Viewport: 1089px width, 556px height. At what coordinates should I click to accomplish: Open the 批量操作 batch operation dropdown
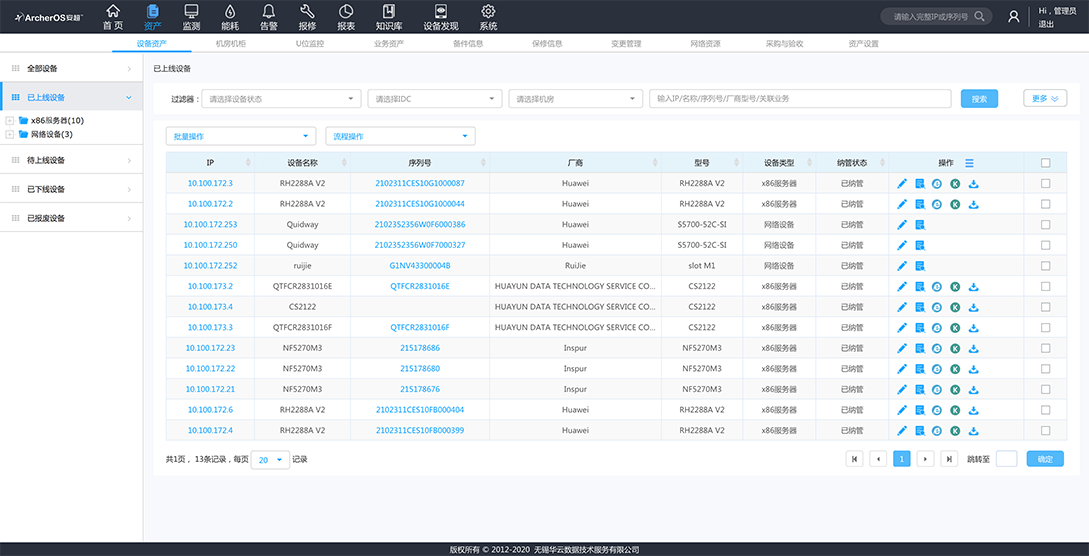241,136
